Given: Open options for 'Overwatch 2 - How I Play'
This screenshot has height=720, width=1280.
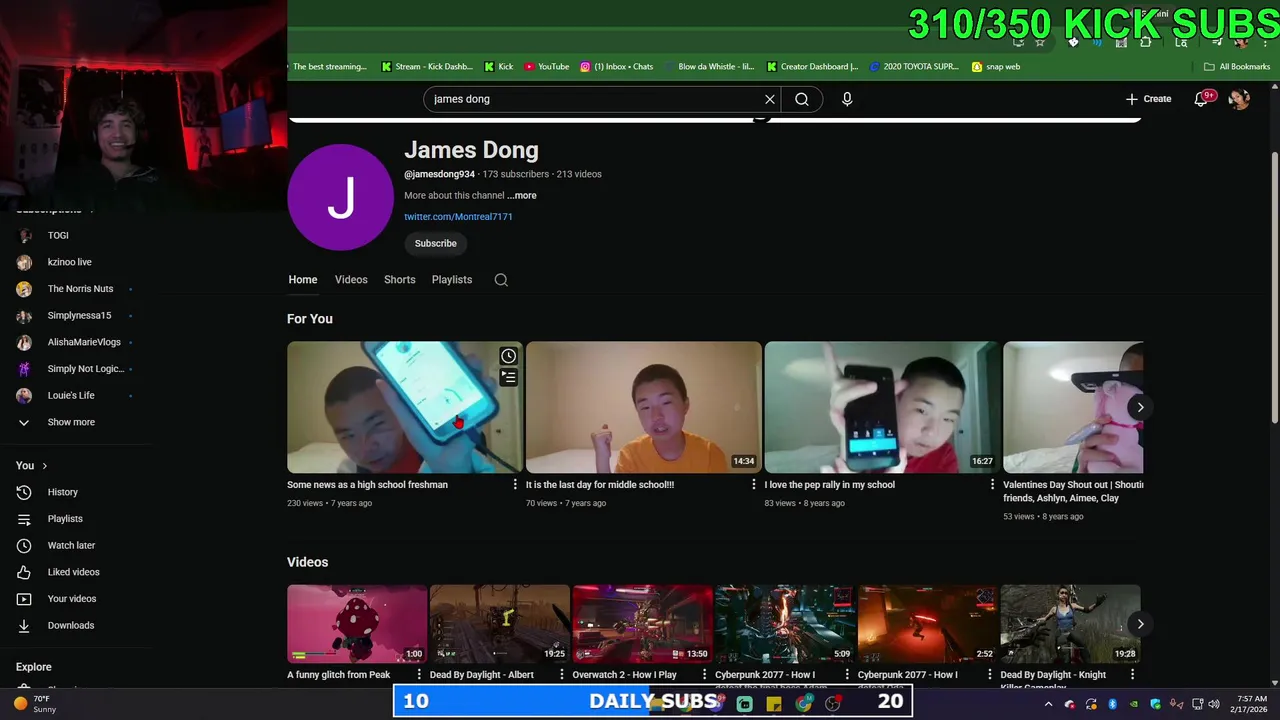Looking at the screenshot, I should click(x=705, y=675).
